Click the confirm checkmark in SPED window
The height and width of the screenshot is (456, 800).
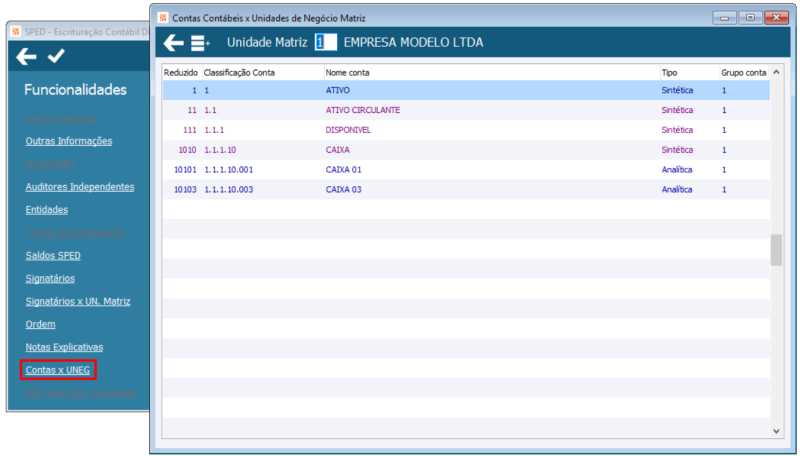pos(56,56)
